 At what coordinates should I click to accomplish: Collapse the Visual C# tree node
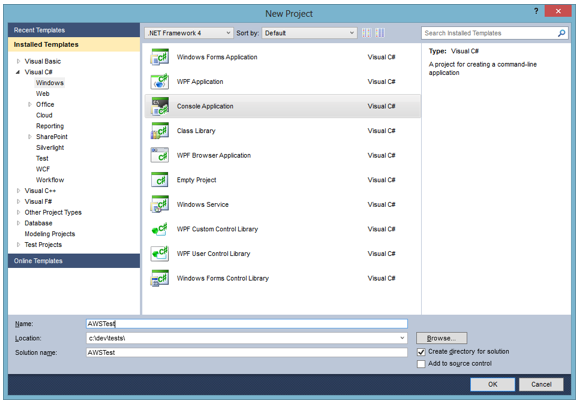[18, 72]
